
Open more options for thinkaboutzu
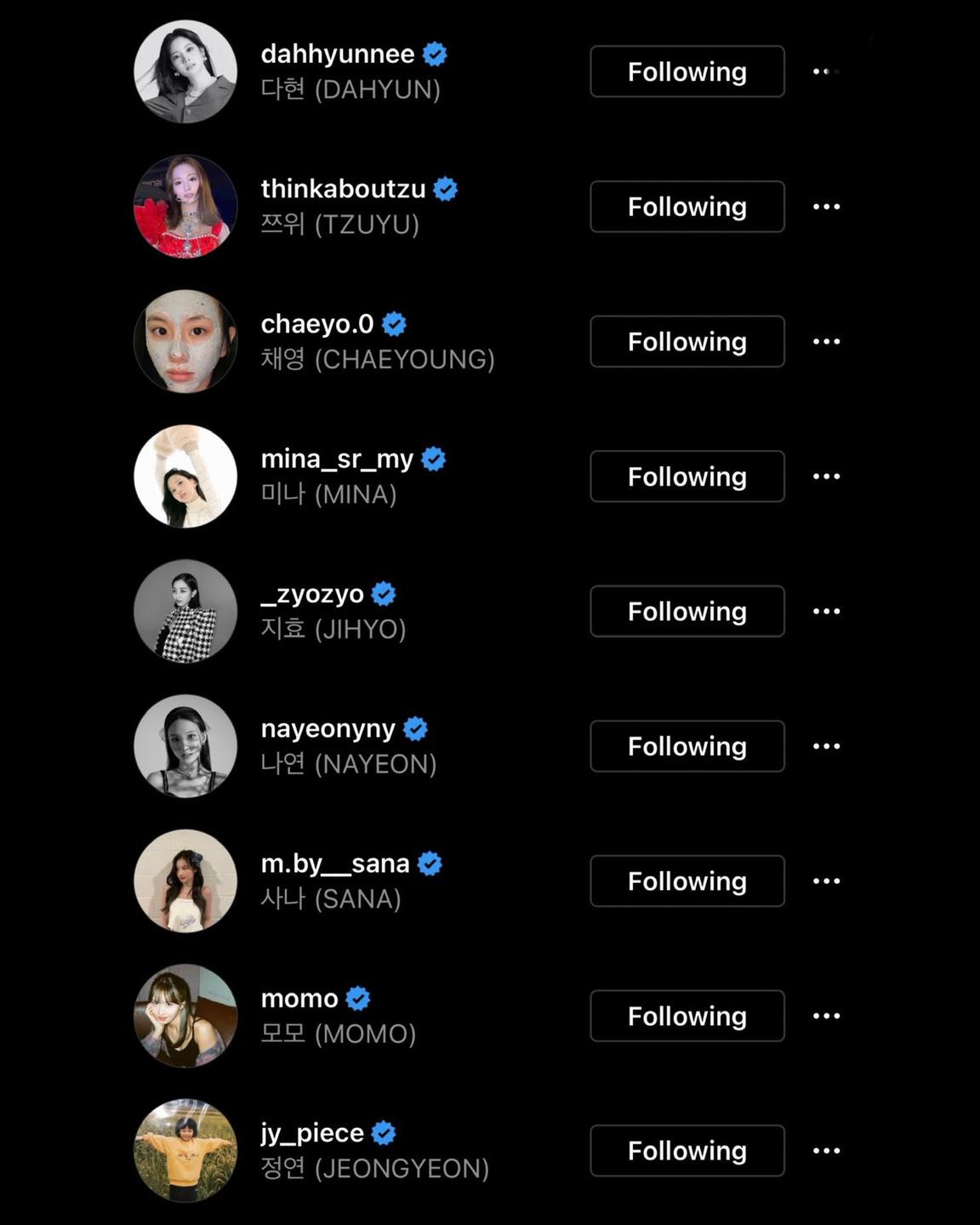(x=826, y=207)
